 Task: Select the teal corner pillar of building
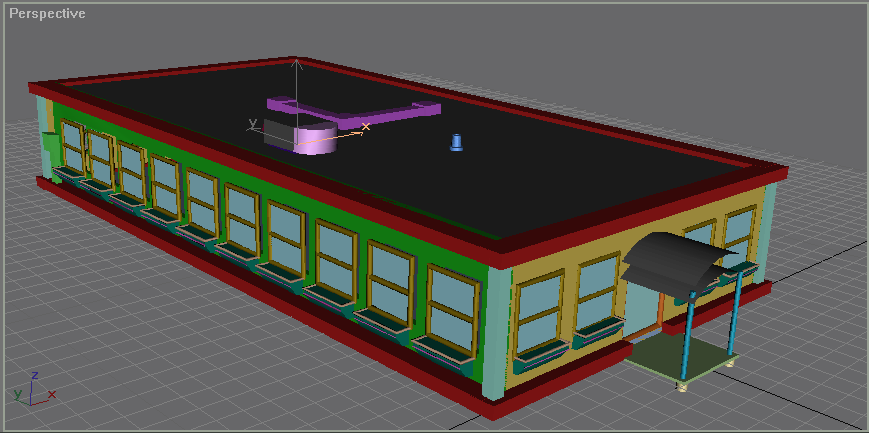[496, 333]
